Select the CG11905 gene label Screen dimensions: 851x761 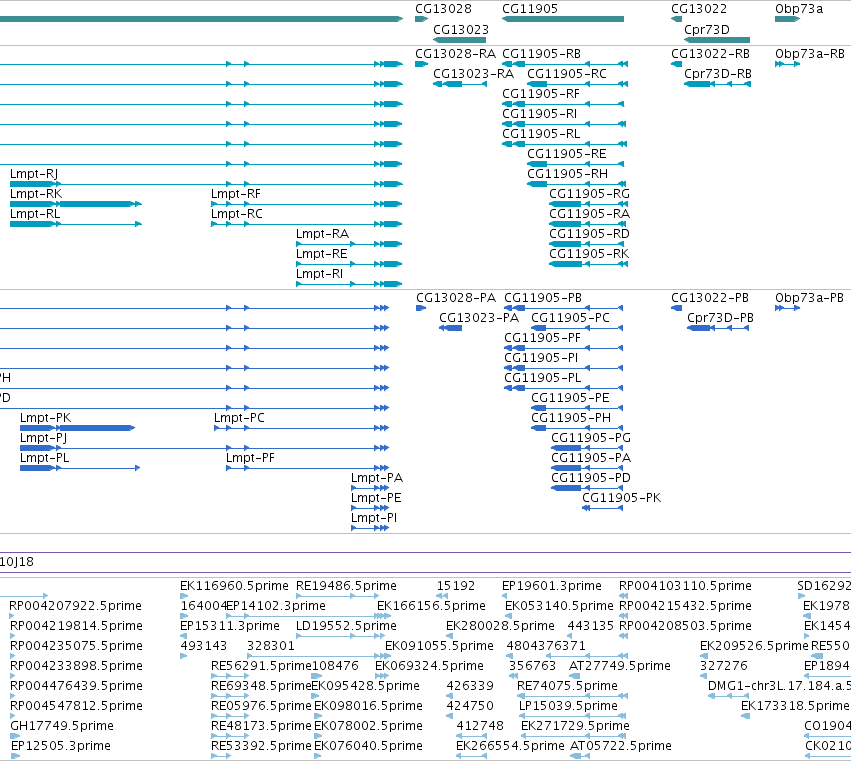530,9
